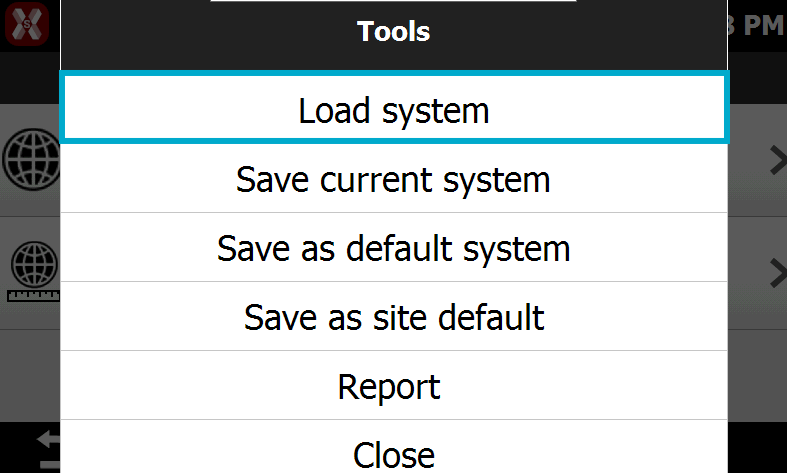This screenshot has height=473, width=787.
Task: Open the clock time display showing PM
Action: point(757,25)
